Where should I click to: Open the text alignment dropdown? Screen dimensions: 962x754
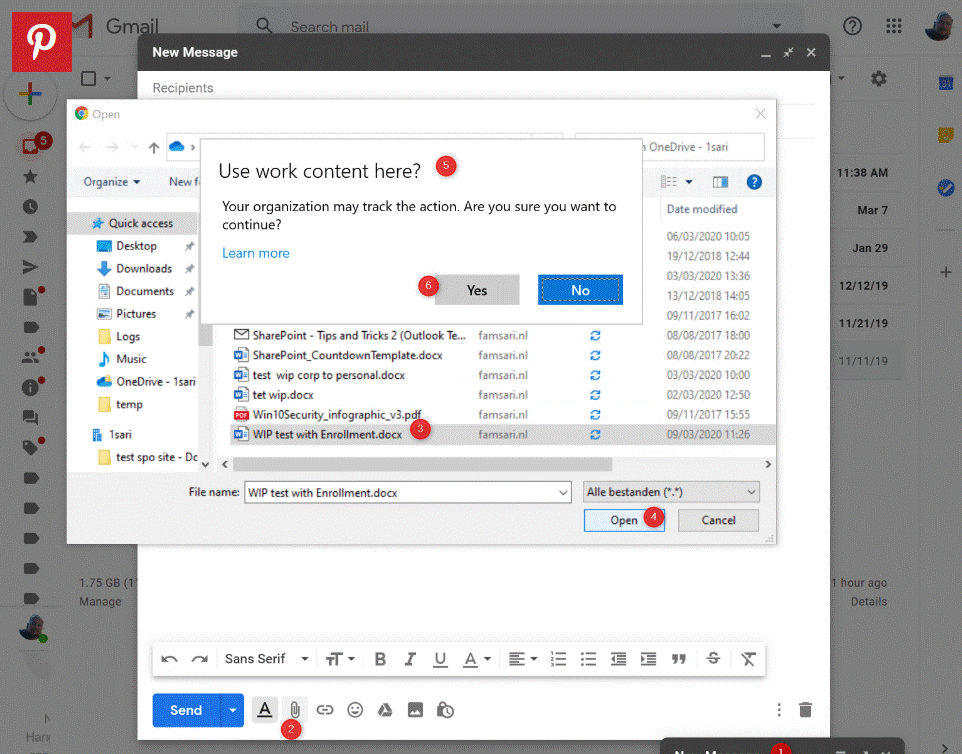[x=523, y=659]
